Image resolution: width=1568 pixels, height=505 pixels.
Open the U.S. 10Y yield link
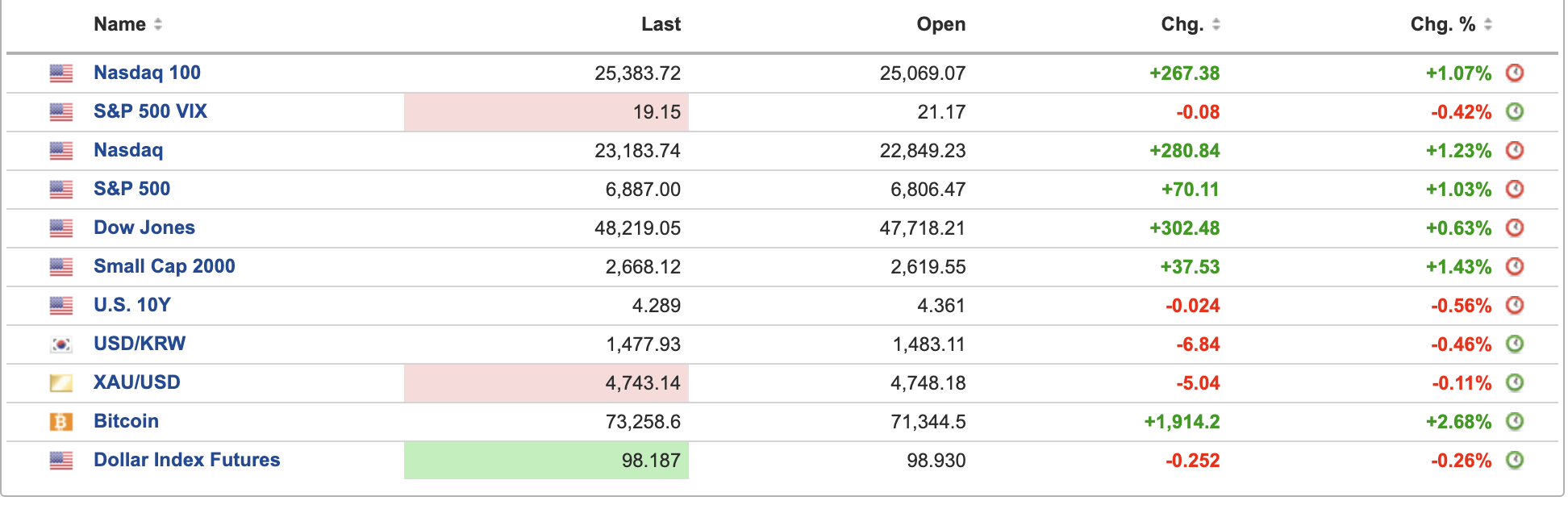pyautogui.click(x=131, y=306)
